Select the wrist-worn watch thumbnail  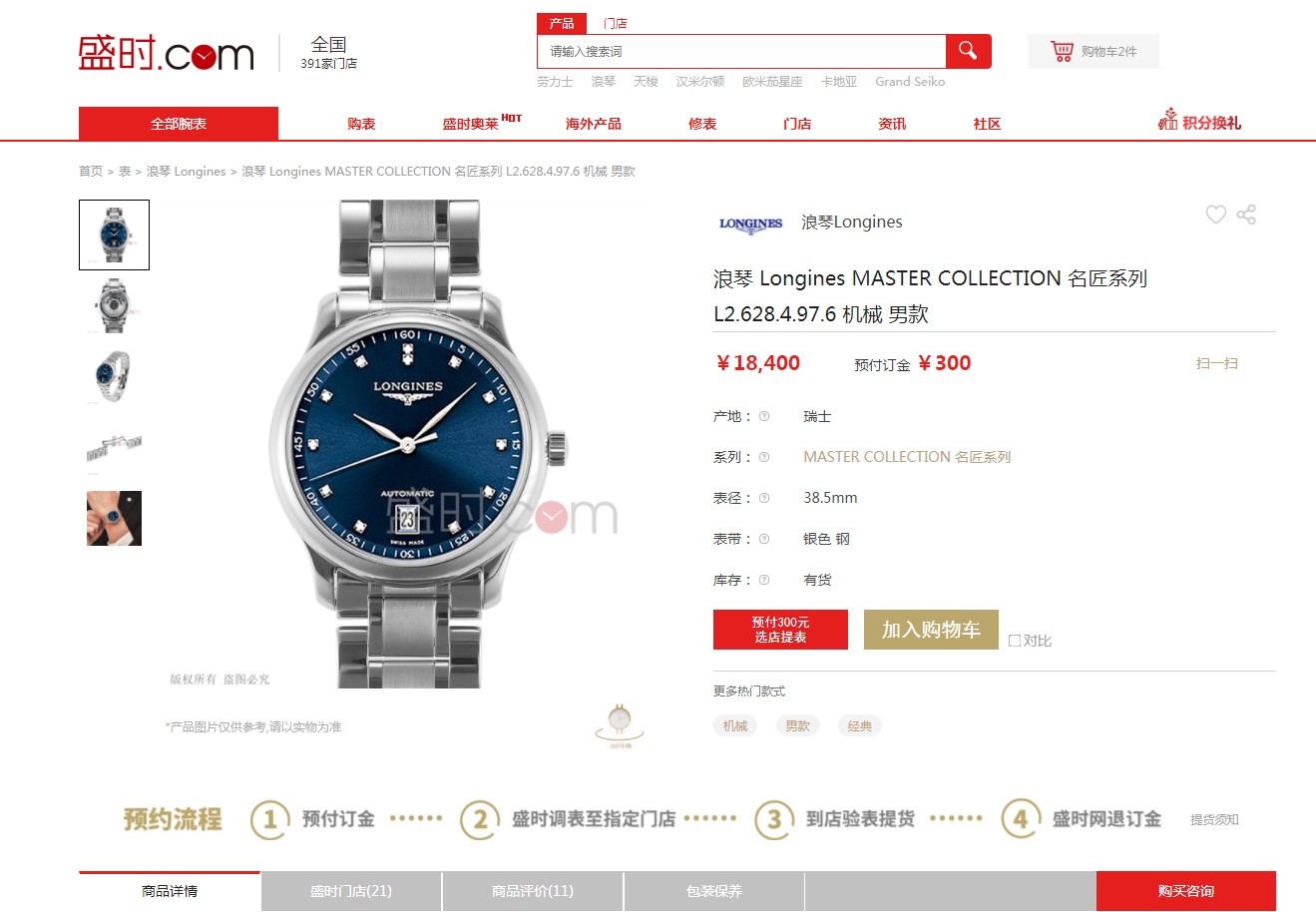[x=114, y=518]
